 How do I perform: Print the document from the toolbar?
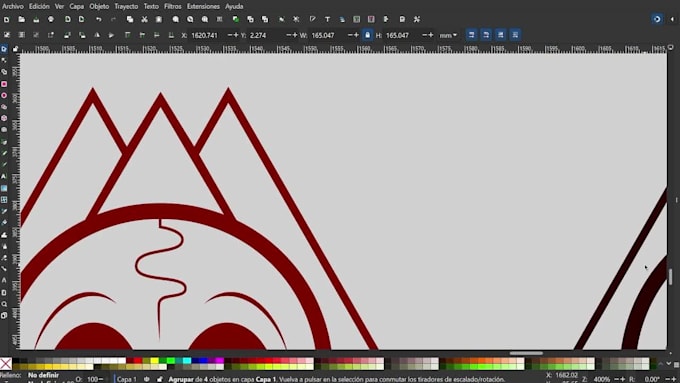(51, 20)
